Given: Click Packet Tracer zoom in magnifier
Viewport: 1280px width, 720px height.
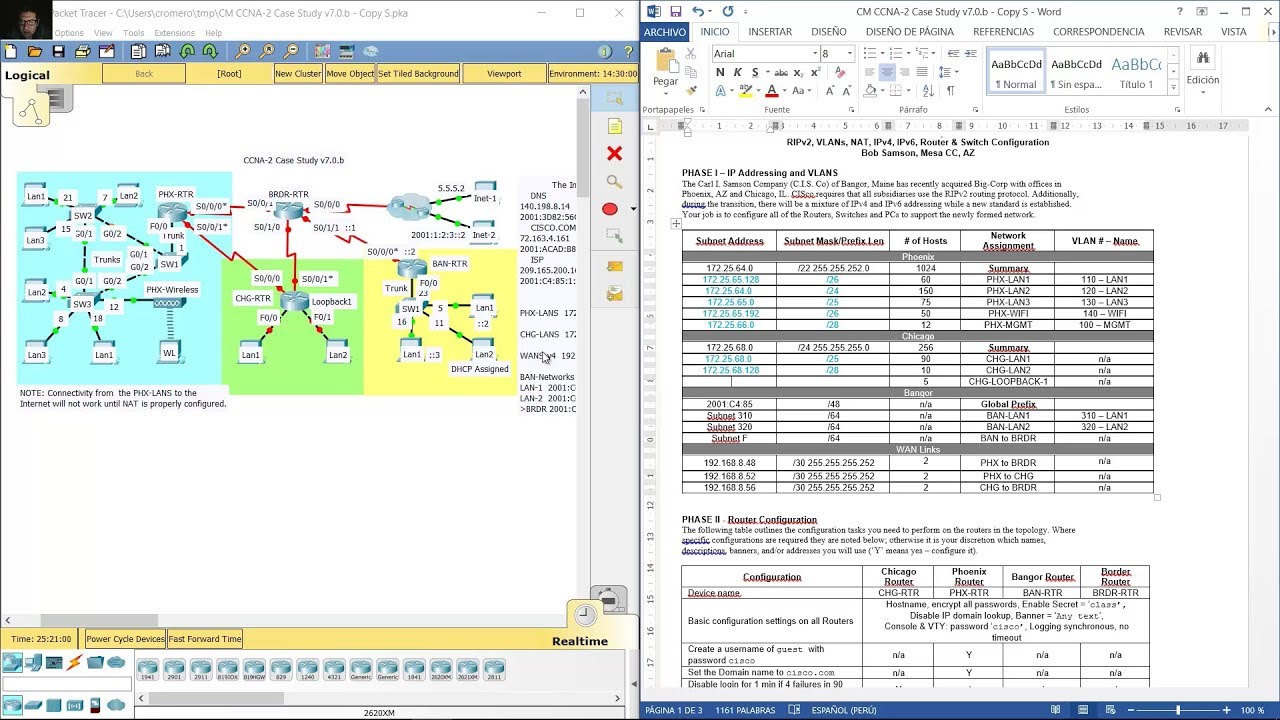Looking at the screenshot, I should pyautogui.click(x=243, y=51).
